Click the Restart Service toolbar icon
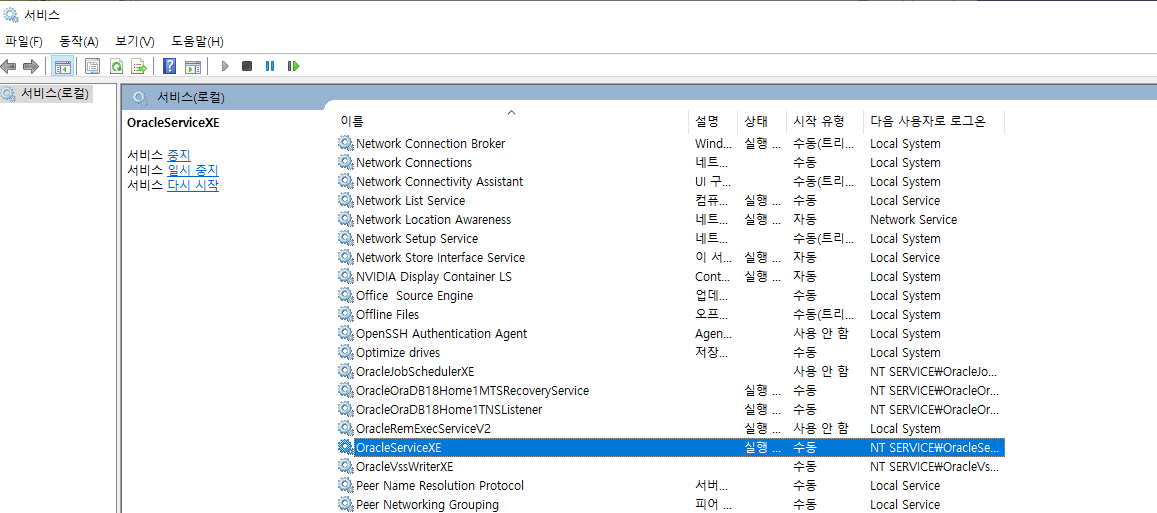Image resolution: width=1157 pixels, height=513 pixels. pos(294,66)
